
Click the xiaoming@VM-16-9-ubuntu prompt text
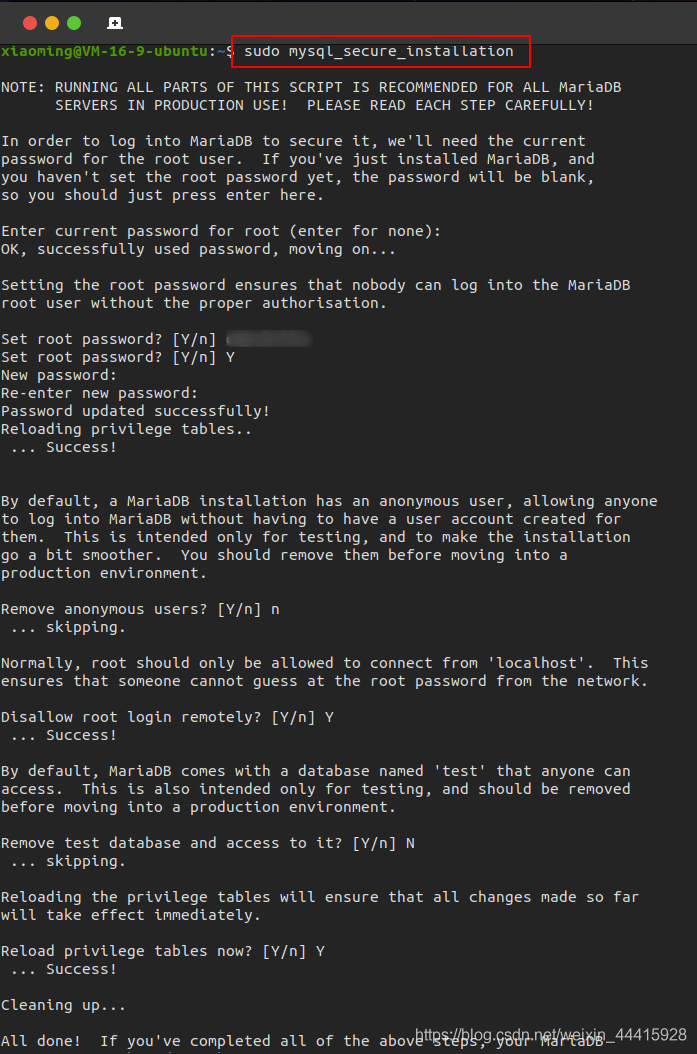[x=104, y=51]
